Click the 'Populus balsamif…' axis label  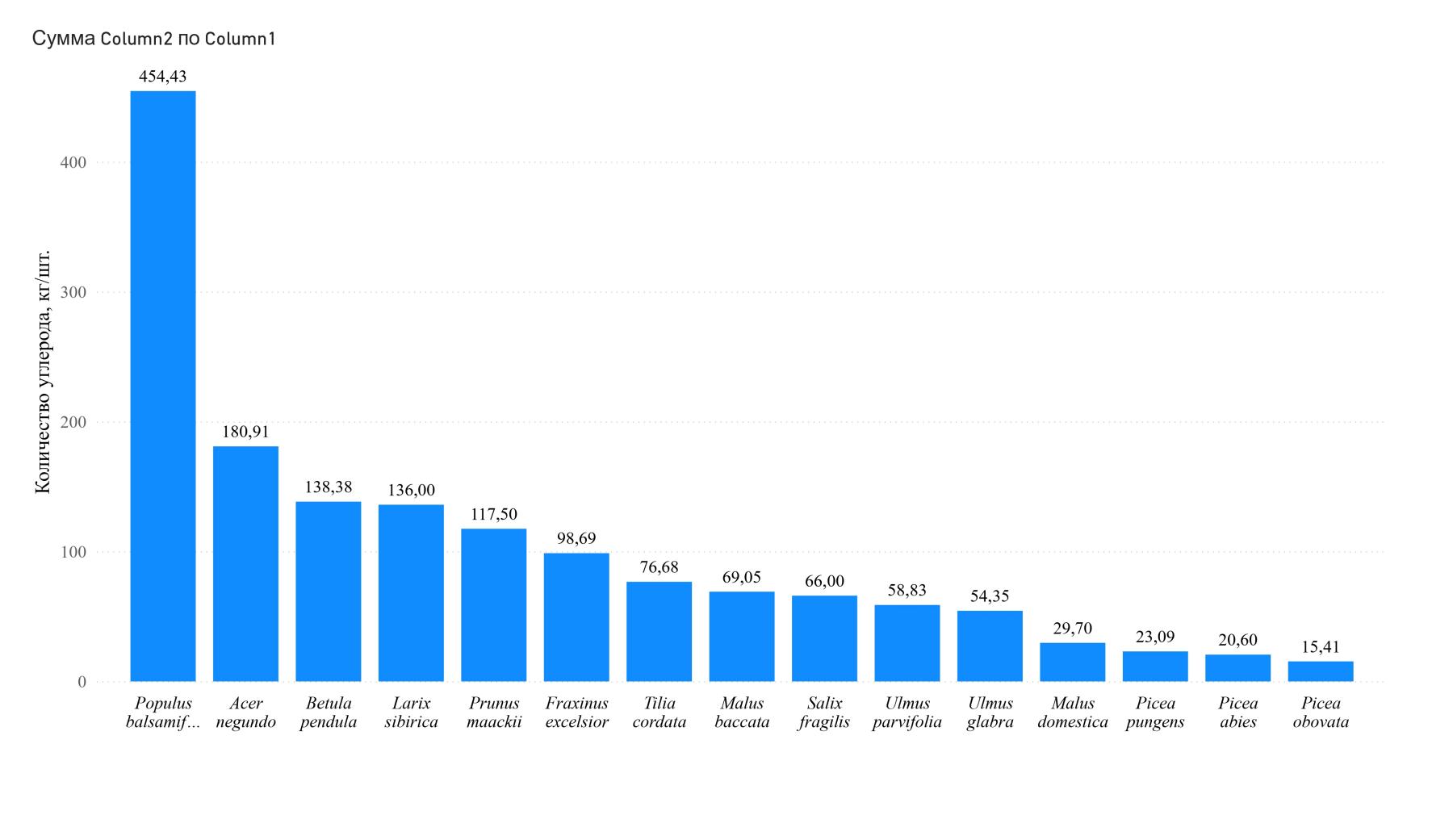(x=163, y=713)
